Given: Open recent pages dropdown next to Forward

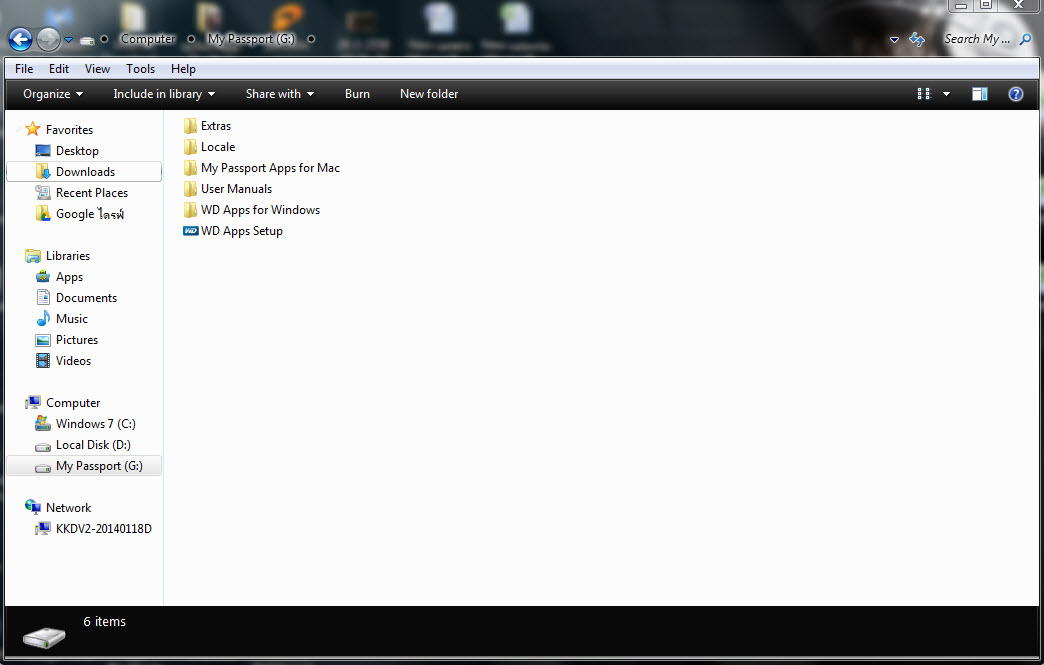Looking at the screenshot, I should click(x=69, y=40).
